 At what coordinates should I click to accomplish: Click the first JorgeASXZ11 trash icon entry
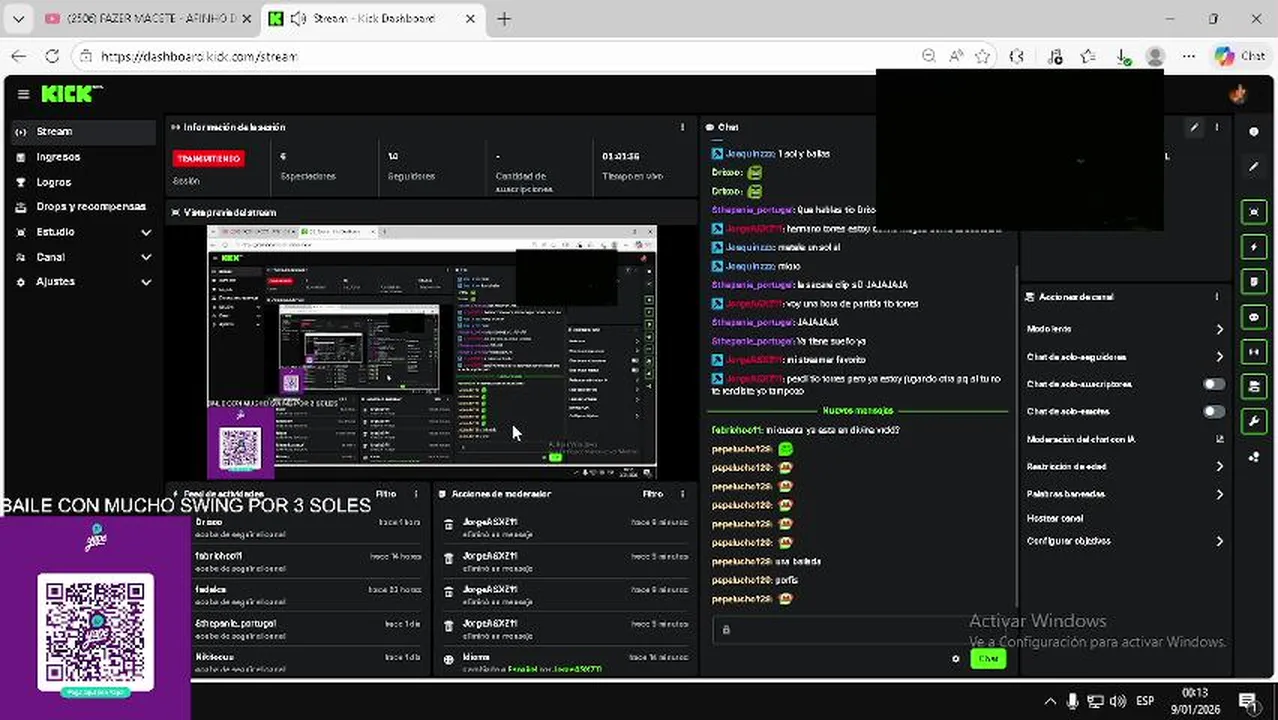tap(449, 524)
